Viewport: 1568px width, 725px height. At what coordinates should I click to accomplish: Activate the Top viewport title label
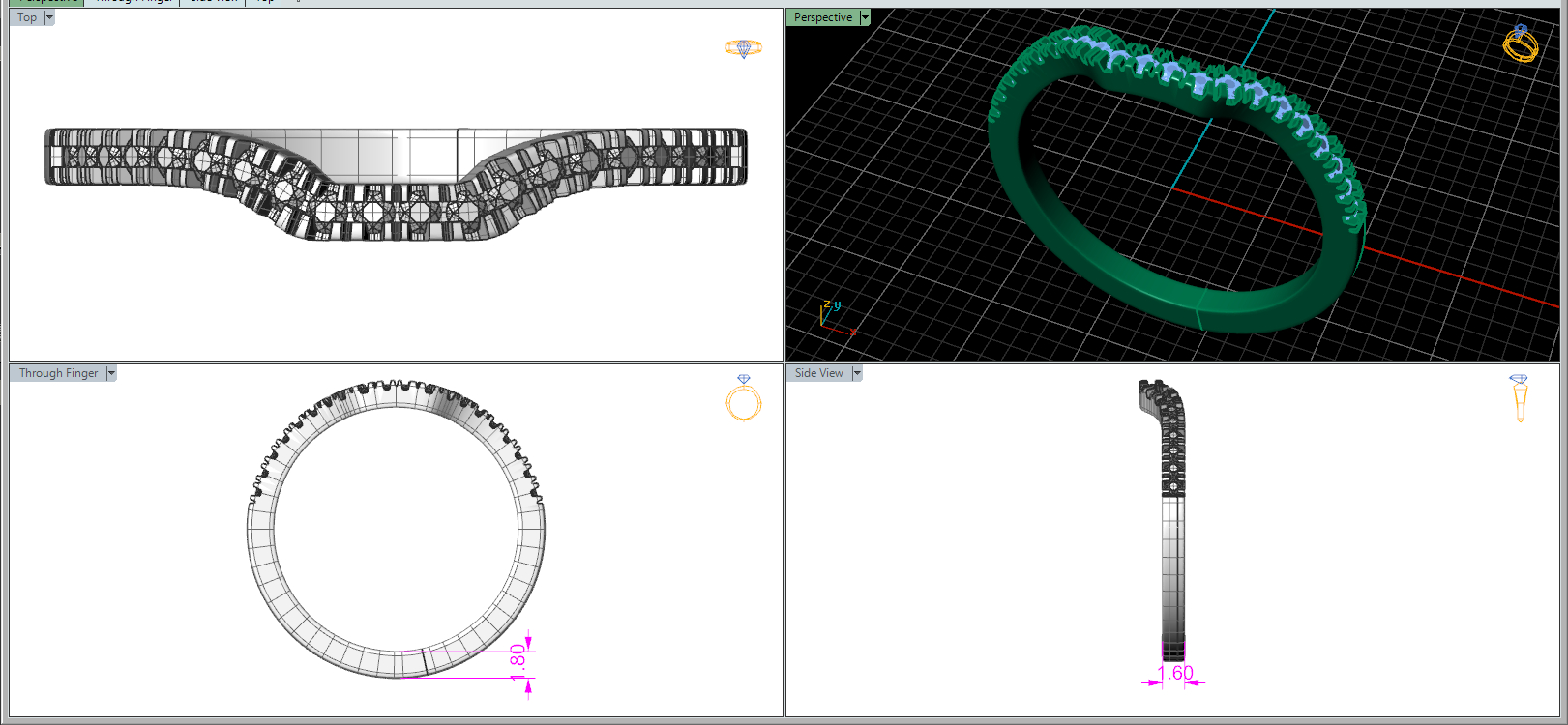(x=27, y=17)
